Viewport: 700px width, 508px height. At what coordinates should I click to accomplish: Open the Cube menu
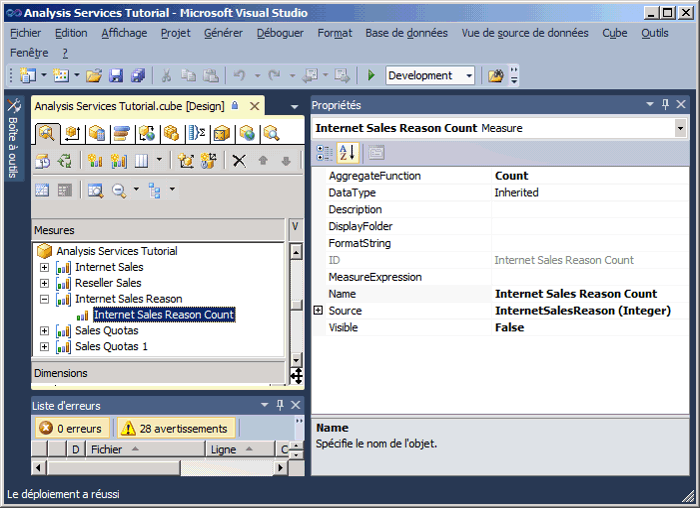click(x=615, y=33)
